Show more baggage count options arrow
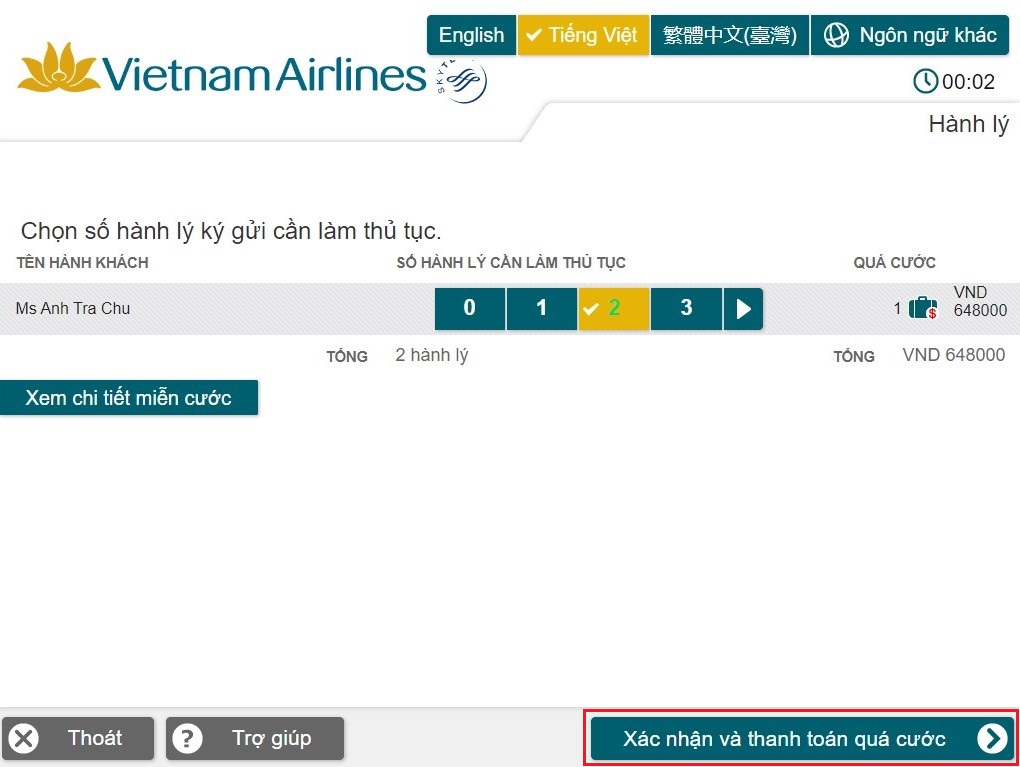Viewport: 1020px width, 767px height. click(x=743, y=308)
